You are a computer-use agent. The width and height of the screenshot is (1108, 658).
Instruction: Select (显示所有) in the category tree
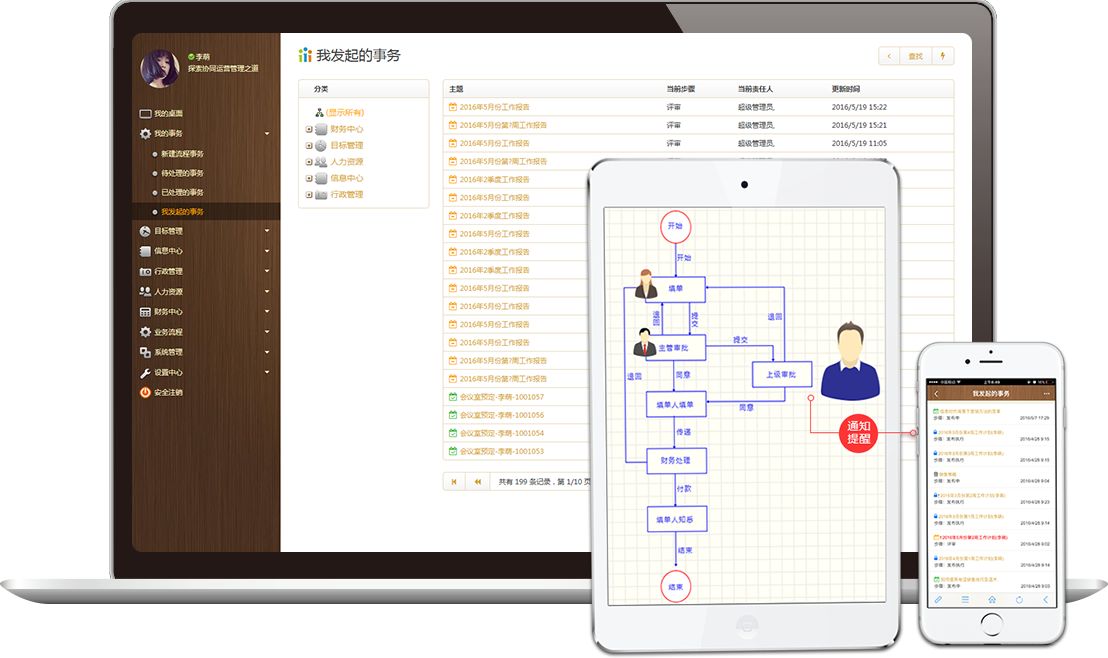(x=345, y=113)
